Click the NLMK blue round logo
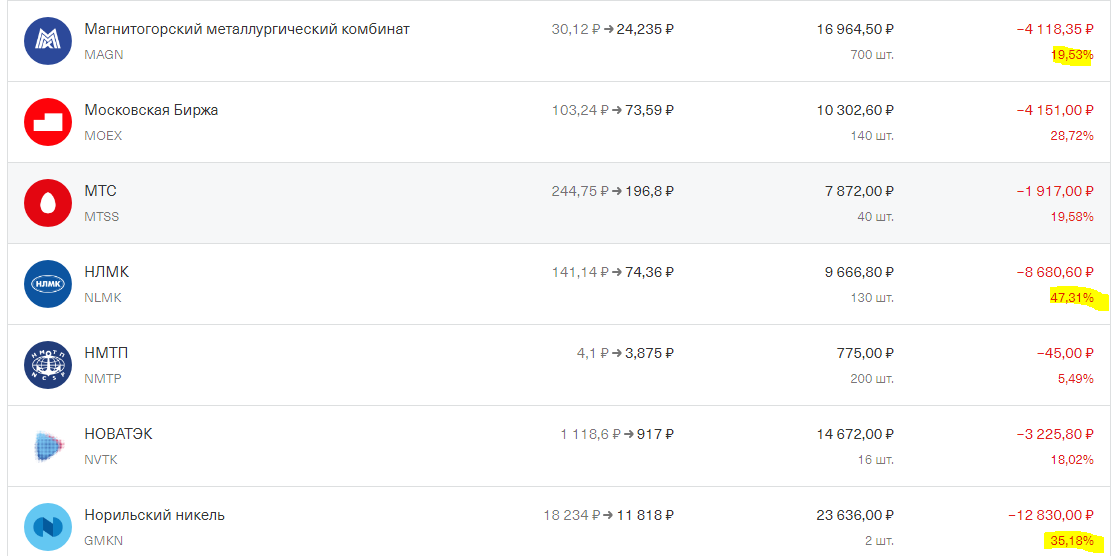This screenshot has width=1114, height=556. click(48, 284)
